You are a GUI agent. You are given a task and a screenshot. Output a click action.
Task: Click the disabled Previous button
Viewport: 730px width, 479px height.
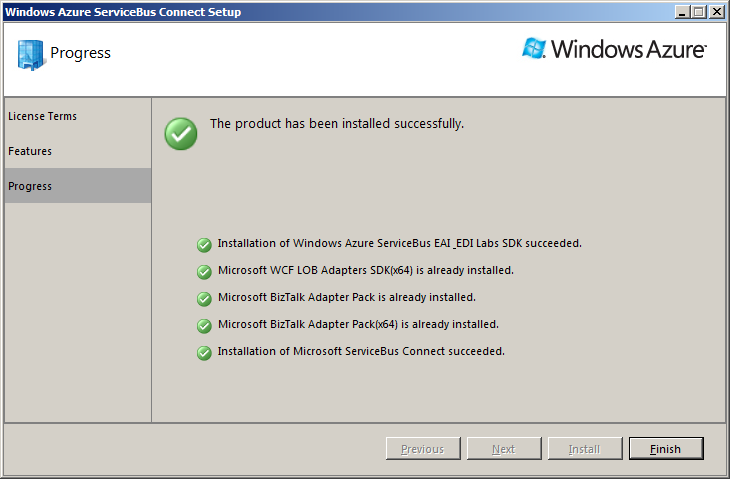[x=423, y=448]
